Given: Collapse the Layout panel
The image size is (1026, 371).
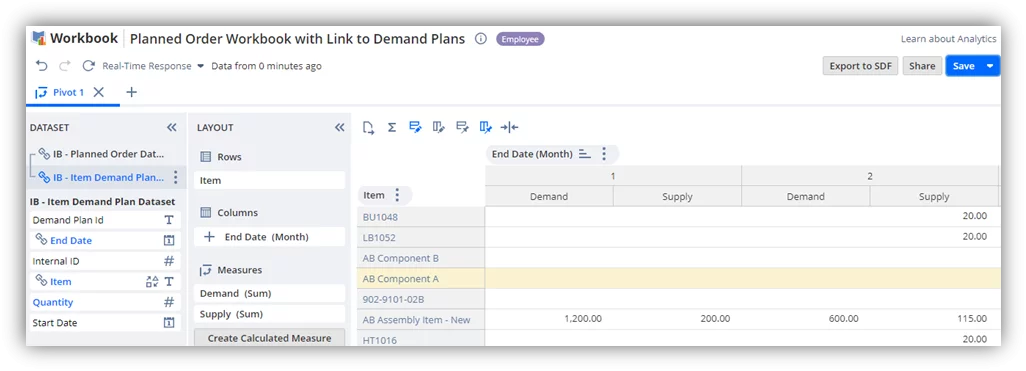Looking at the screenshot, I should [x=340, y=128].
